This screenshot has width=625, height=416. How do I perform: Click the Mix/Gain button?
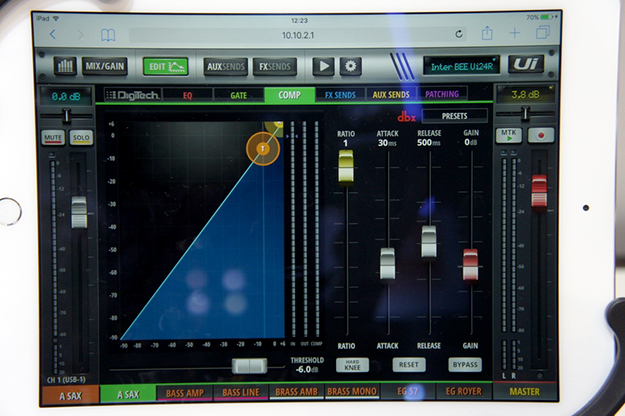point(104,66)
